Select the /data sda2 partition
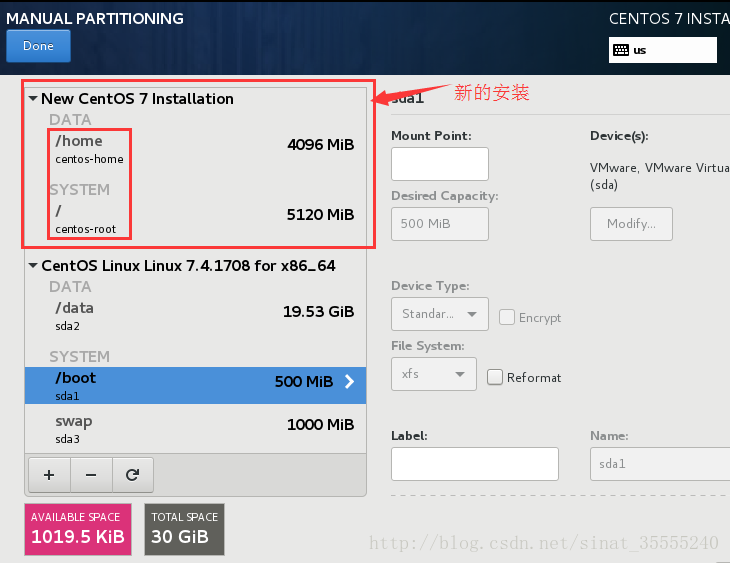730x563 pixels. pos(196,316)
